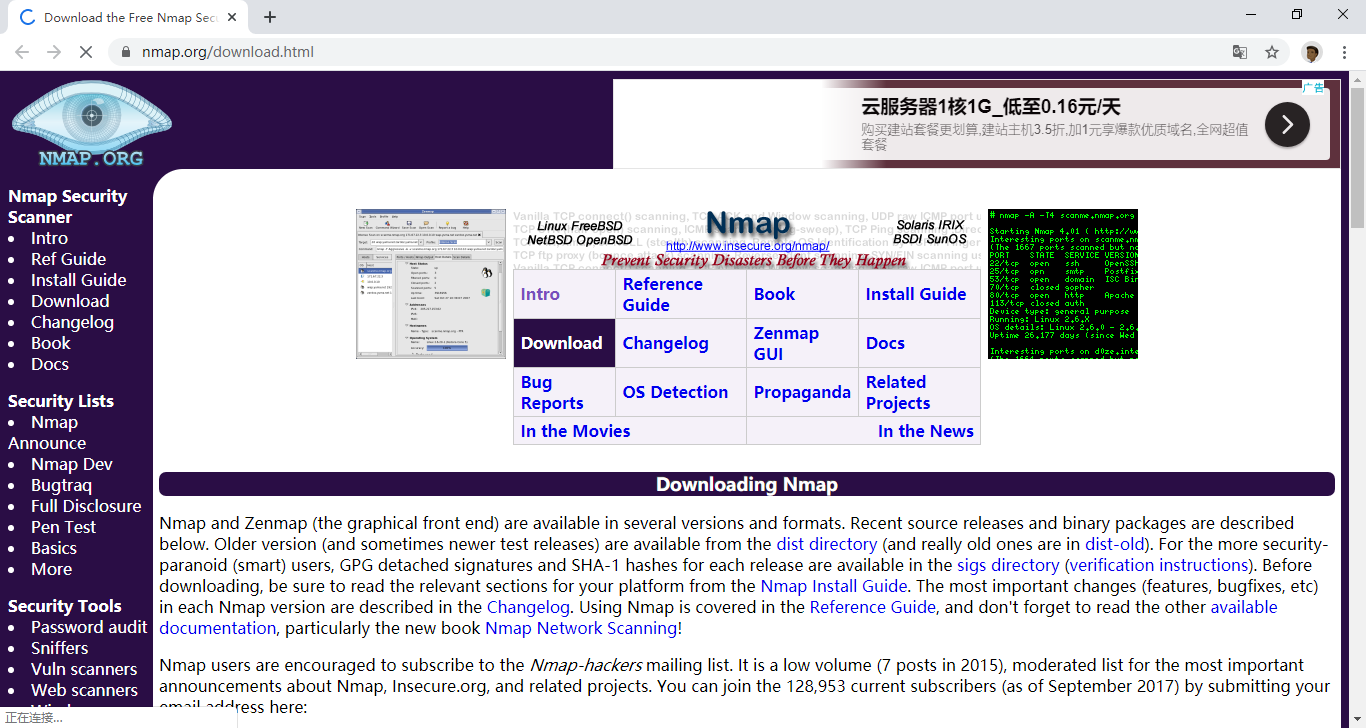Select Bug Reports in the navigation table

552,392
